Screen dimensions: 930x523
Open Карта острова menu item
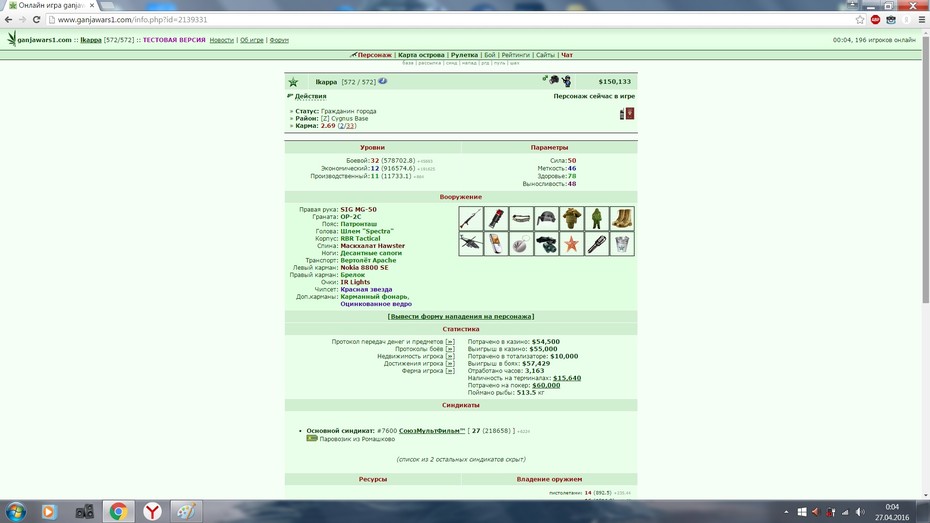pyautogui.click(x=421, y=55)
